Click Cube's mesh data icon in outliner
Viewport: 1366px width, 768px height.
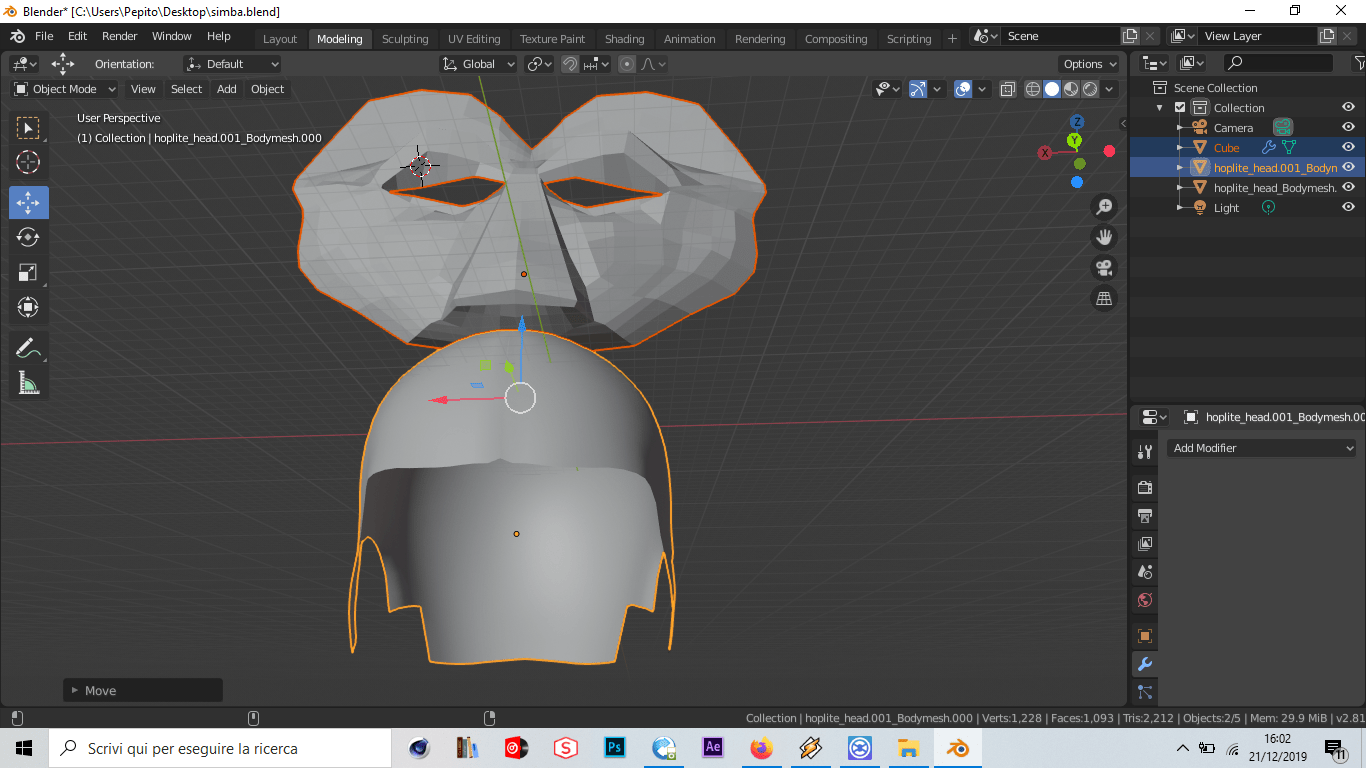tap(1289, 148)
